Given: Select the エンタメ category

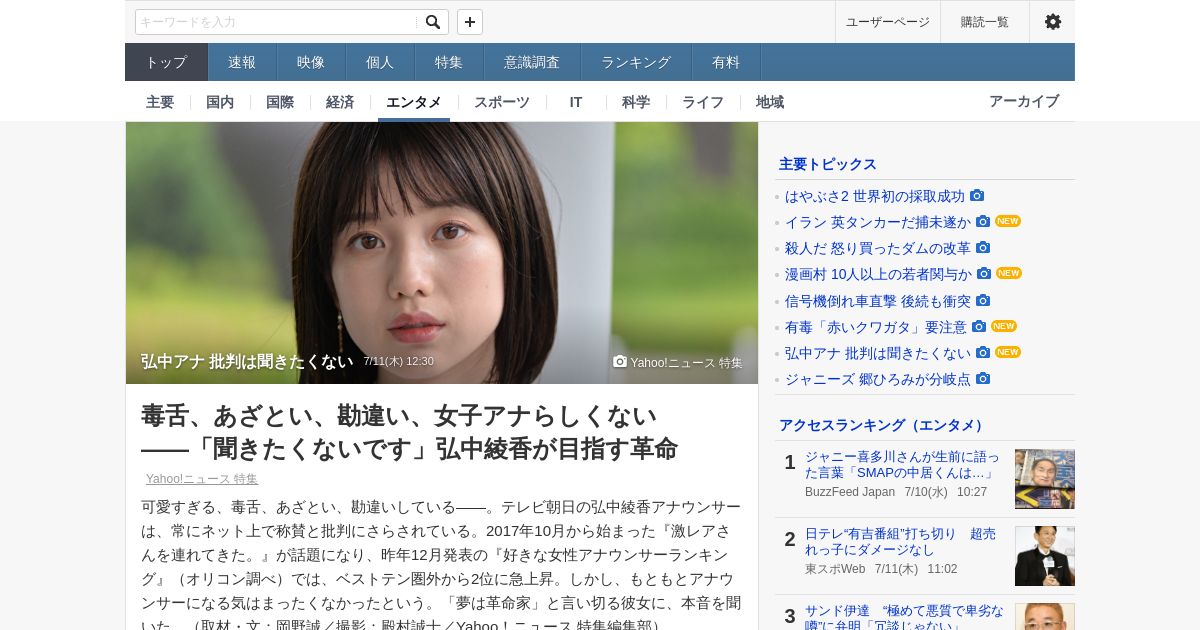Looking at the screenshot, I should (414, 102).
